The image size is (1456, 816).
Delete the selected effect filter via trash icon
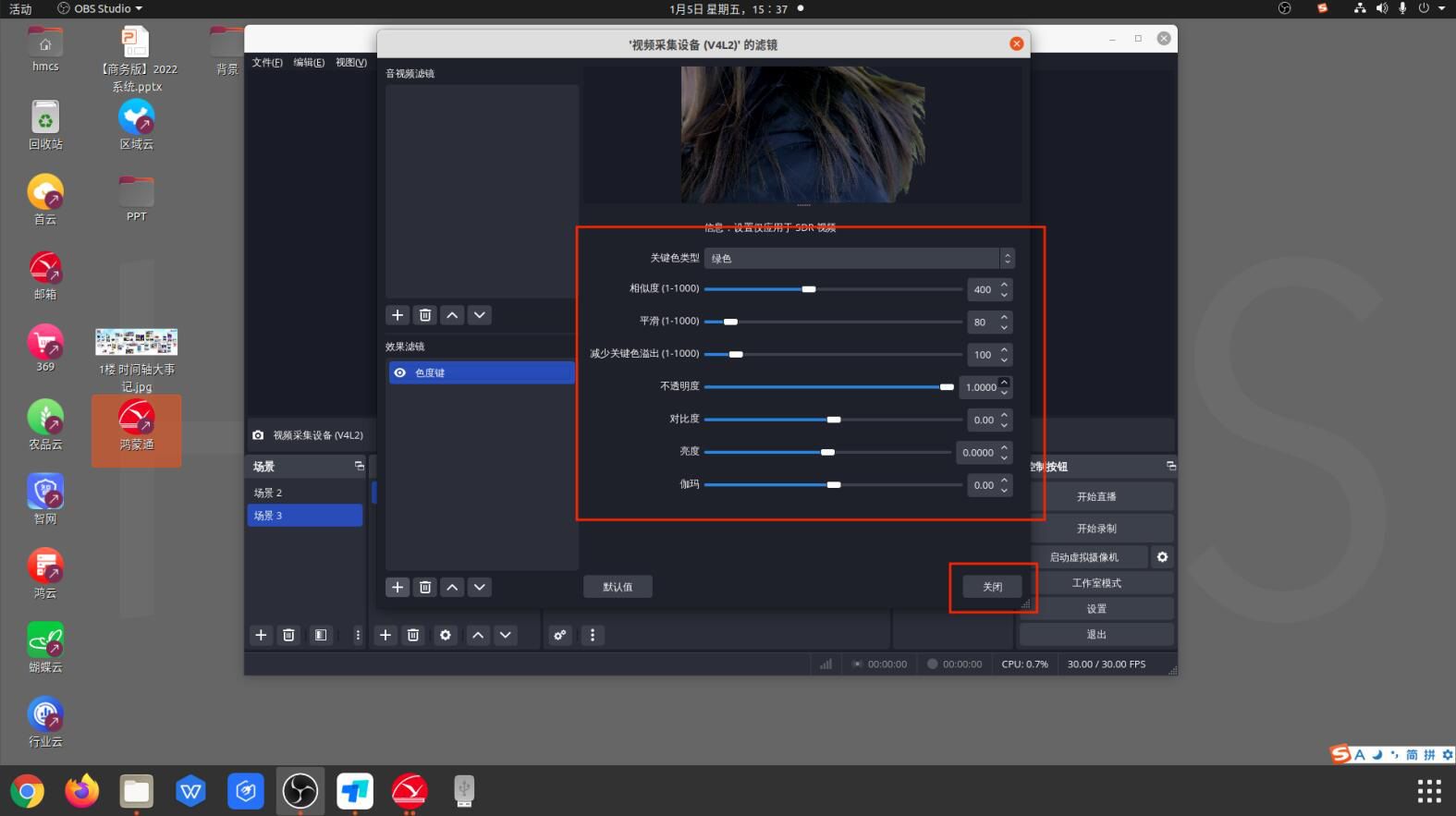point(425,587)
